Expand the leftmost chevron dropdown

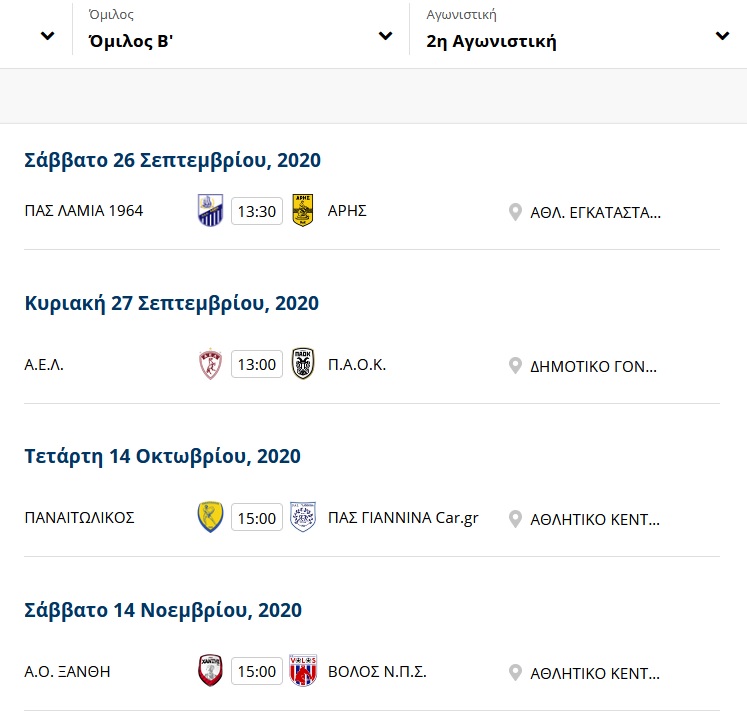click(x=48, y=36)
